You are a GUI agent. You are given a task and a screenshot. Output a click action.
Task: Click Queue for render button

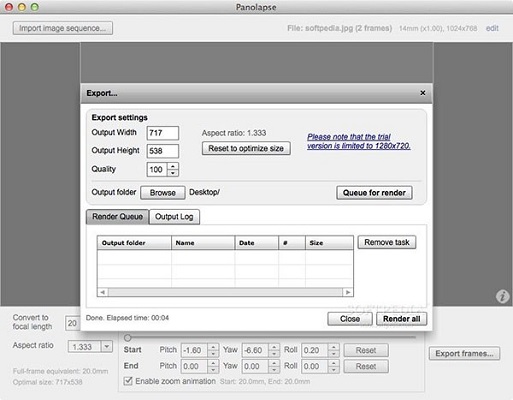click(x=374, y=193)
